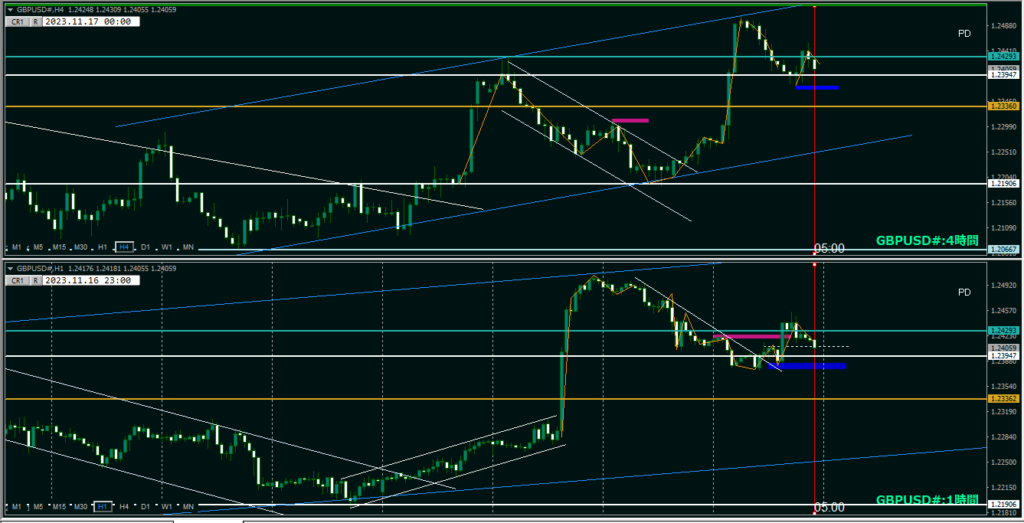The image size is (1024, 523).
Task: Click the R button on H4 chart
Action: point(35,22)
